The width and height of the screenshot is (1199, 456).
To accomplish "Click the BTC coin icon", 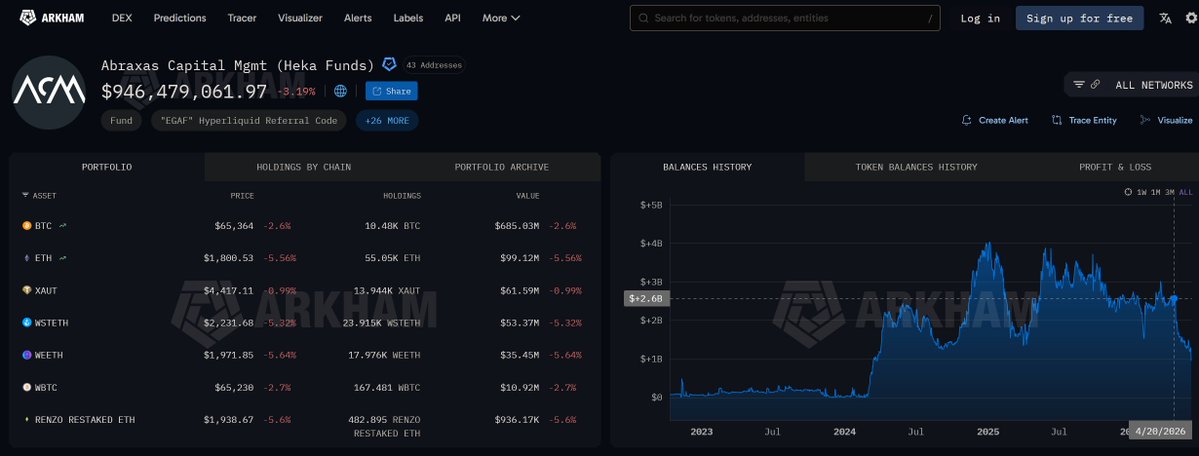I will click(x=27, y=226).
